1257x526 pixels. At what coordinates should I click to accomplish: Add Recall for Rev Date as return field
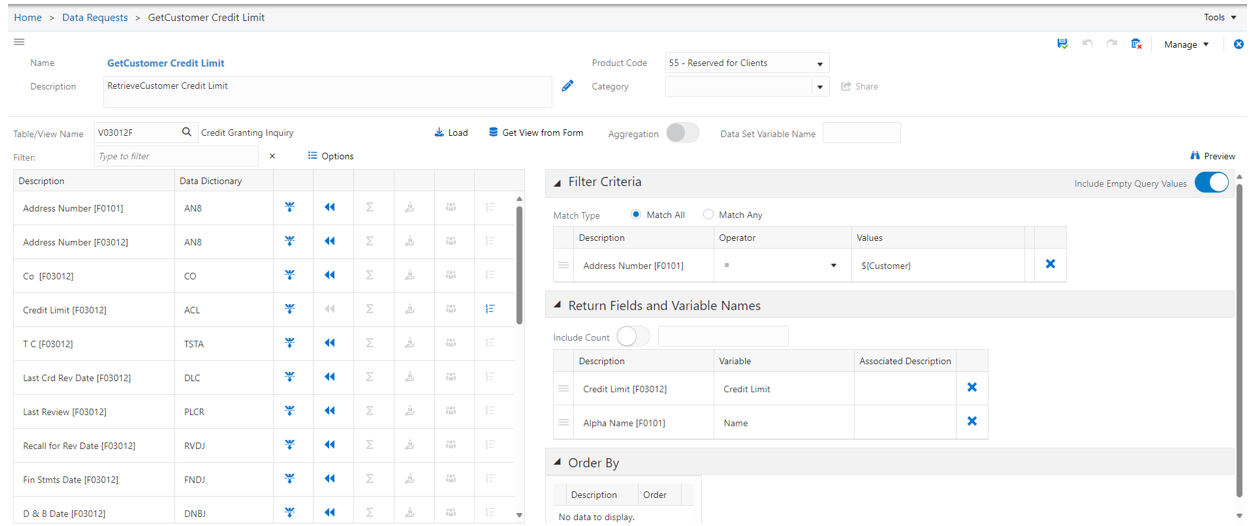[329, 446]
